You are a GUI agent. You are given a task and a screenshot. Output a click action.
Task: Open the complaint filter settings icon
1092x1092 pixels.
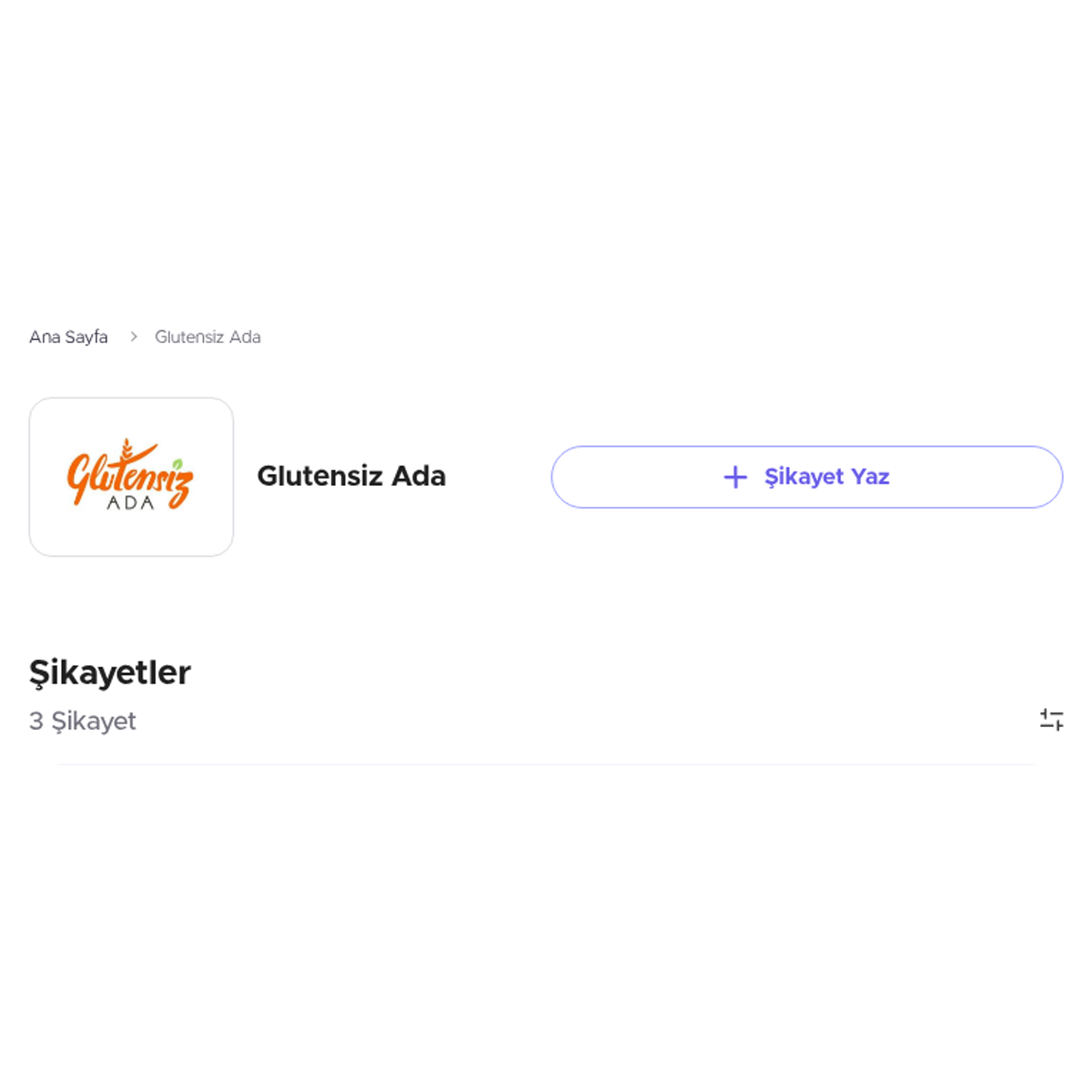[1051, 720]
